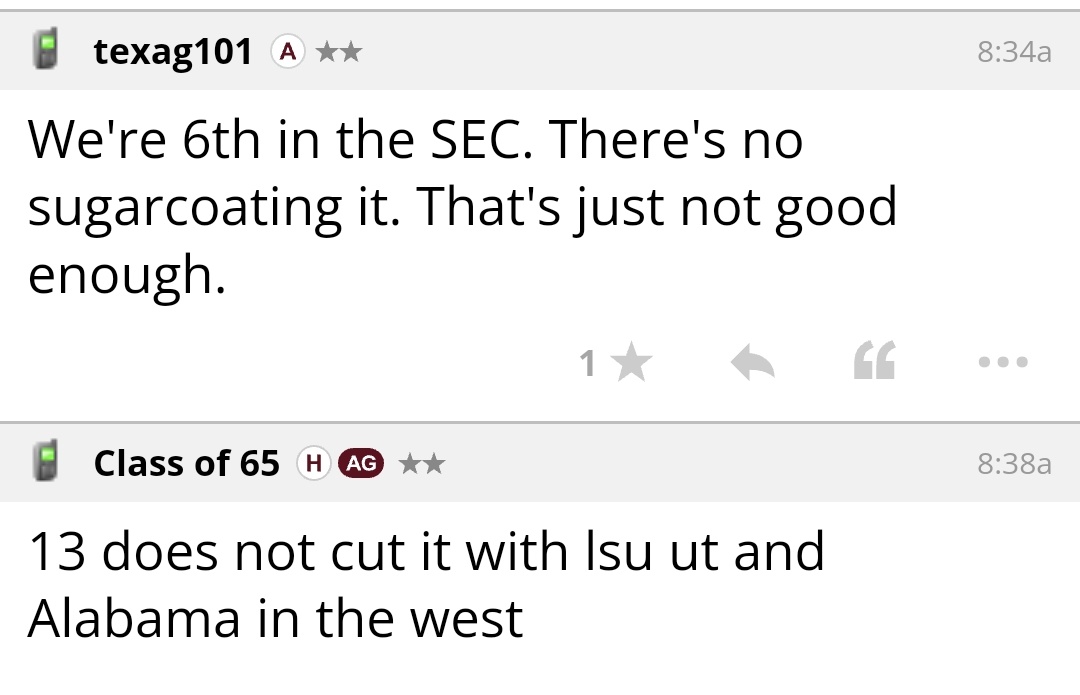Click the circled H badge beside Class of 65

pyautogui.click(x=314, y=463)
